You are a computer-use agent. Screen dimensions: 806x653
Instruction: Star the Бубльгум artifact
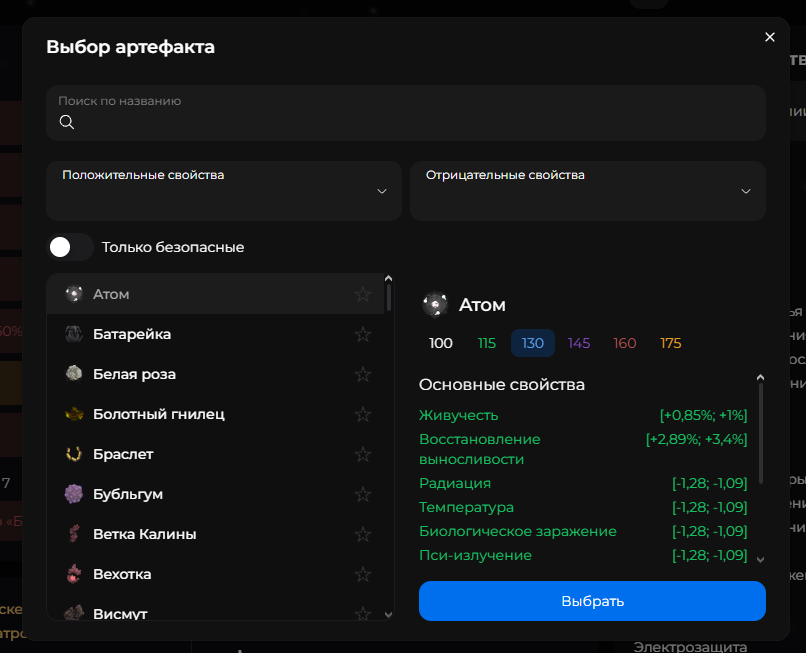coord(363,494)
